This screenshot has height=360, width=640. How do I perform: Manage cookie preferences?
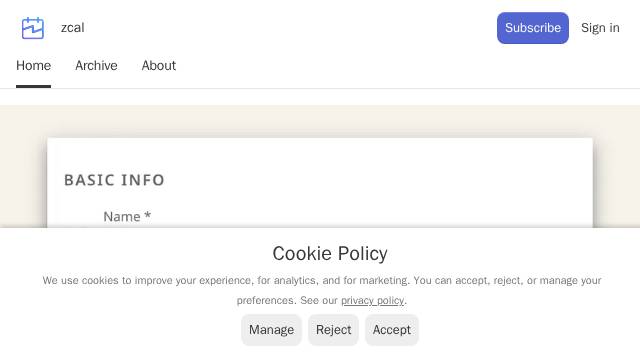click(x=271, y=330)
